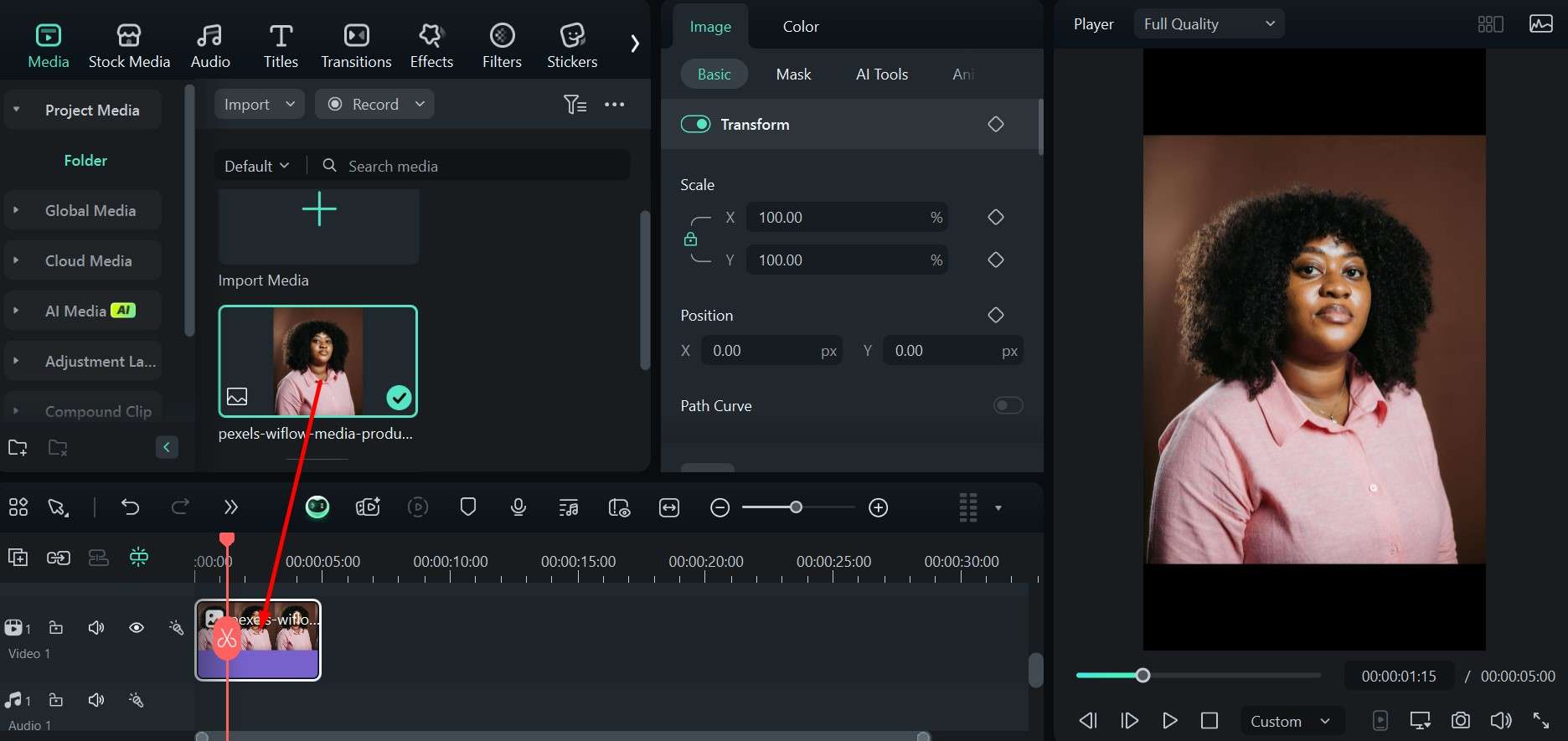The image size is (1568, 741).
Task: Adjust the timeline zoom slider
Action: (797, 507)
